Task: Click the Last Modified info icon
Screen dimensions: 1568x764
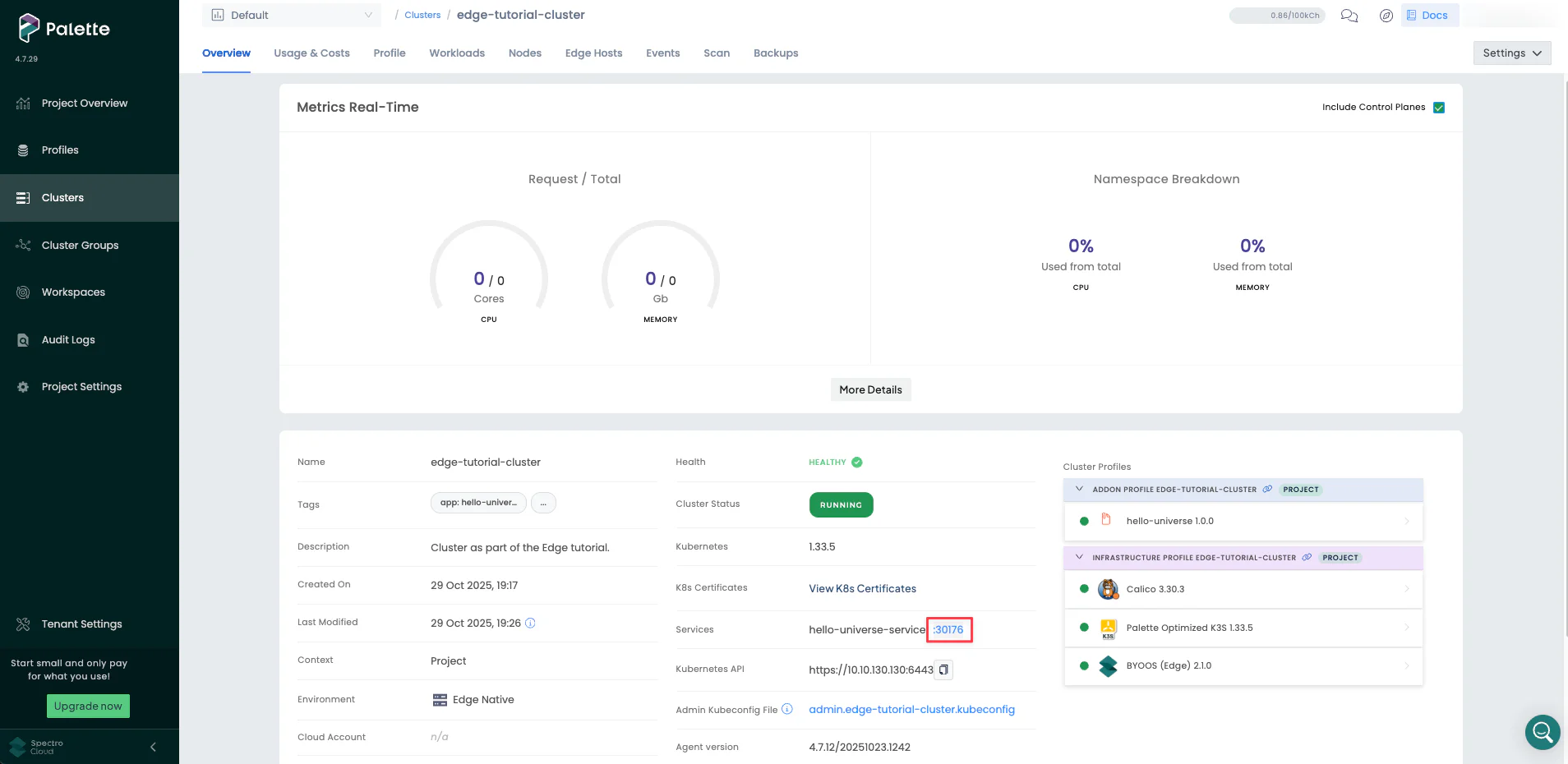Action: pos(530,624)
